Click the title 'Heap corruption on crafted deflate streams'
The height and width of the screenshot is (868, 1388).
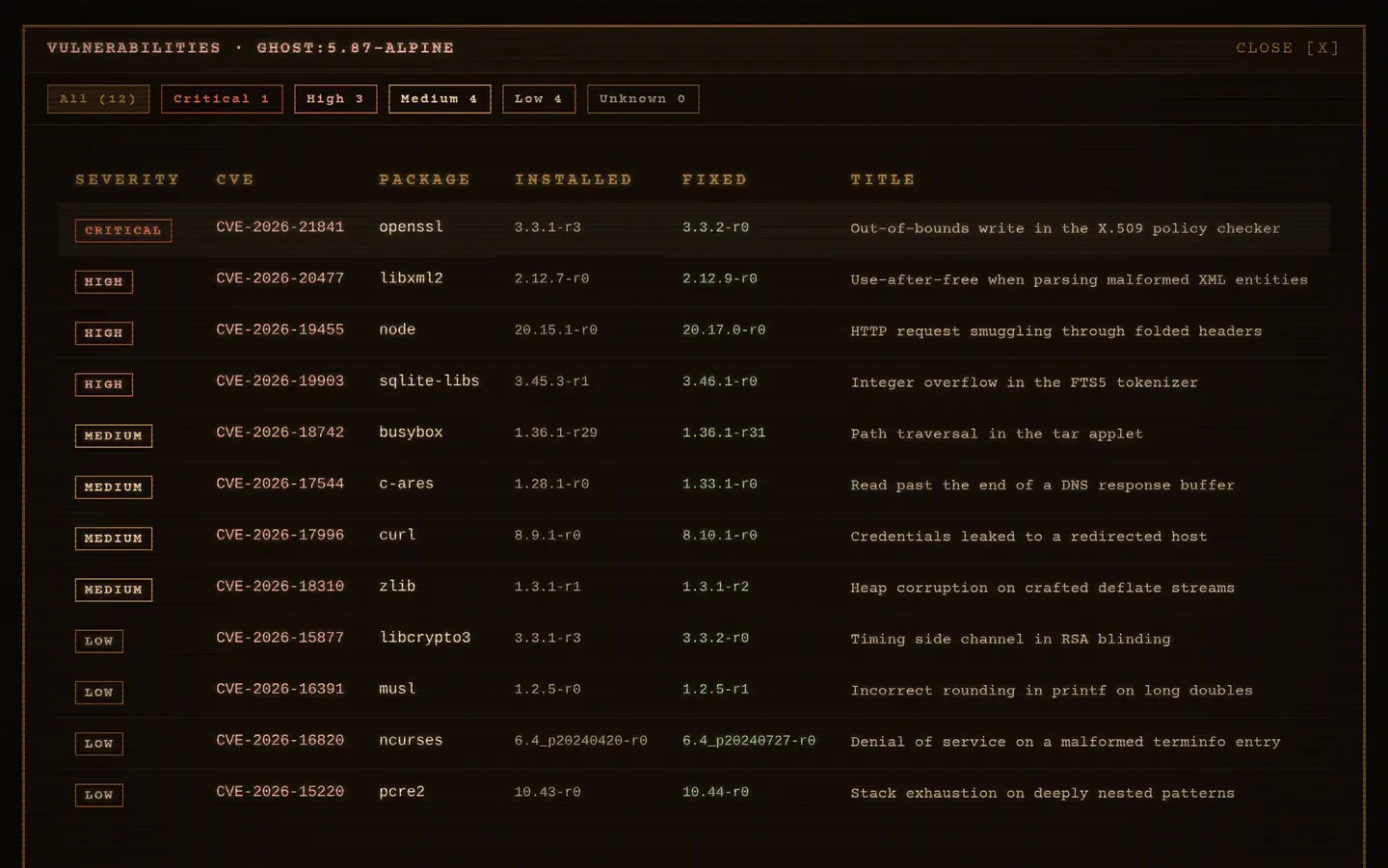point(1042,588)
